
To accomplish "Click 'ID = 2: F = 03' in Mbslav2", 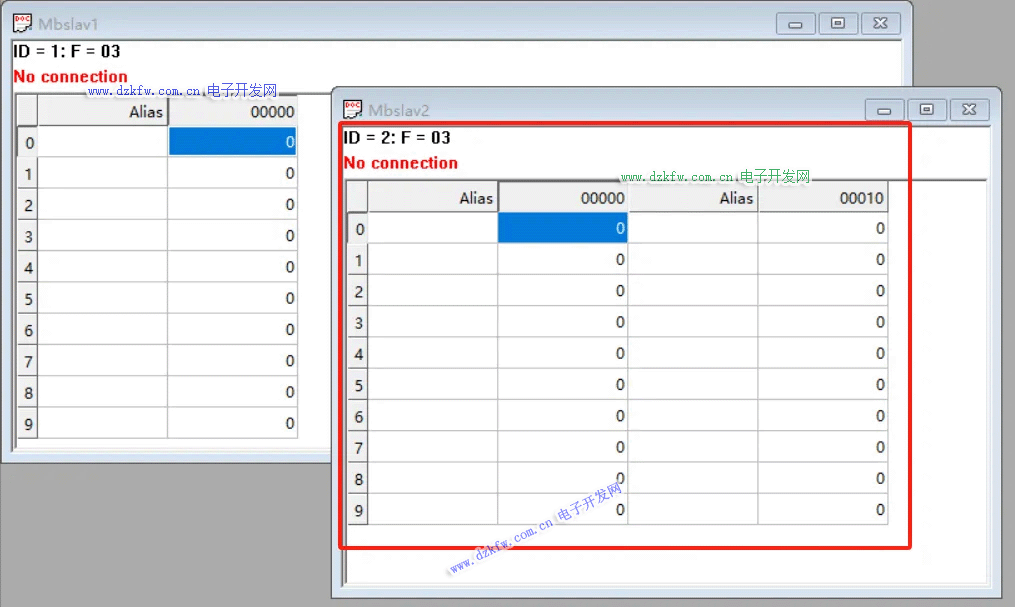I will 397,137.
